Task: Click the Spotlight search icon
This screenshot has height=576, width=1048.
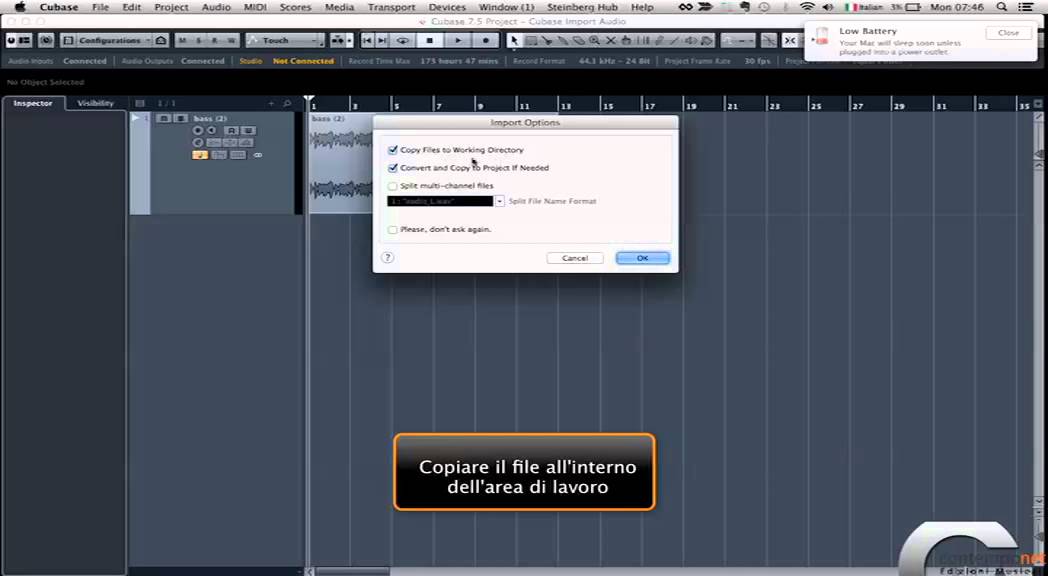Action: [1001, 7]
